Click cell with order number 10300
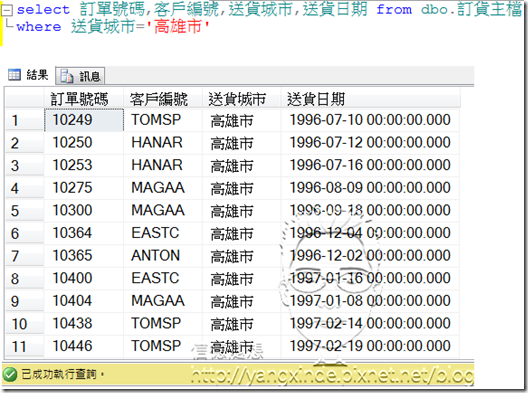The width and height of the screenshot is (528, 393). click(84, 210)
